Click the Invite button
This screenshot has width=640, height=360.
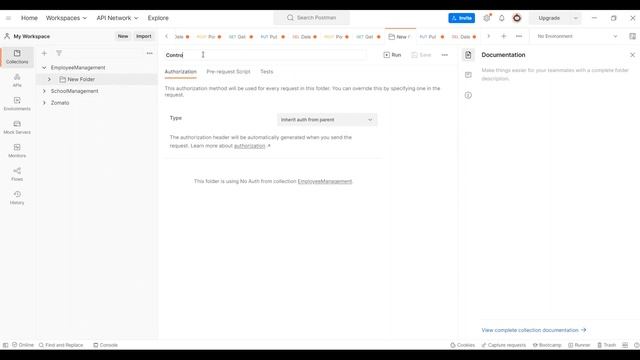(462, 18)
